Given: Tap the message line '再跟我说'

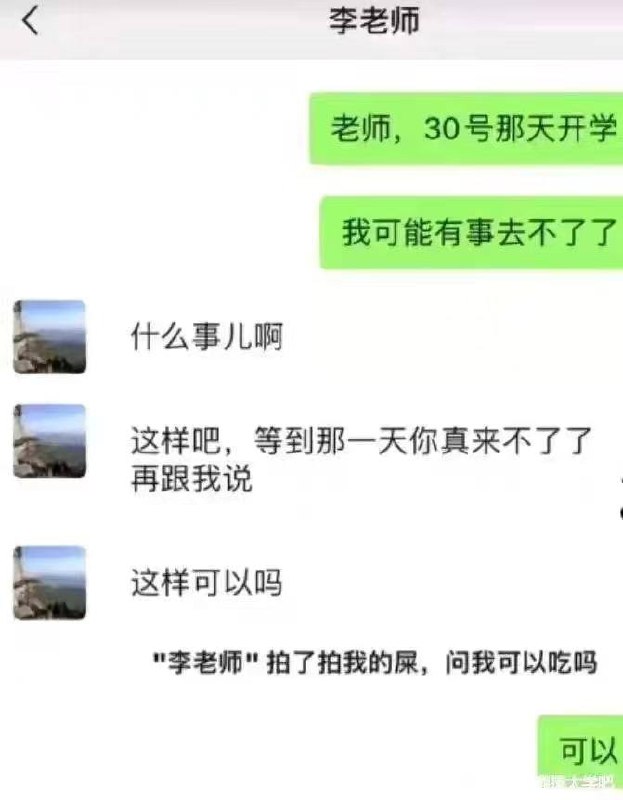Looking at the screenshot, I should [x=192, y=479].
